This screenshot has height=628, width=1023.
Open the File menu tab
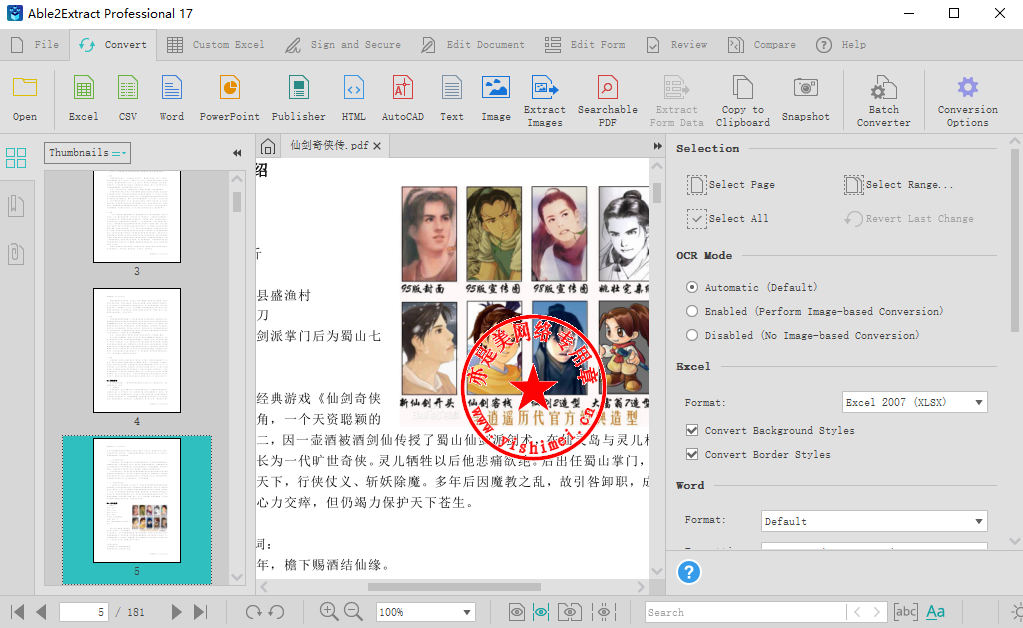point(36,45)
